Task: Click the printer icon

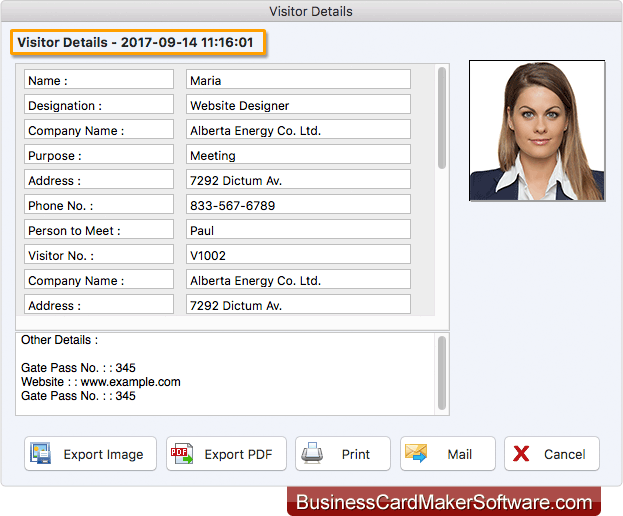Action: (x=311, y=454)
